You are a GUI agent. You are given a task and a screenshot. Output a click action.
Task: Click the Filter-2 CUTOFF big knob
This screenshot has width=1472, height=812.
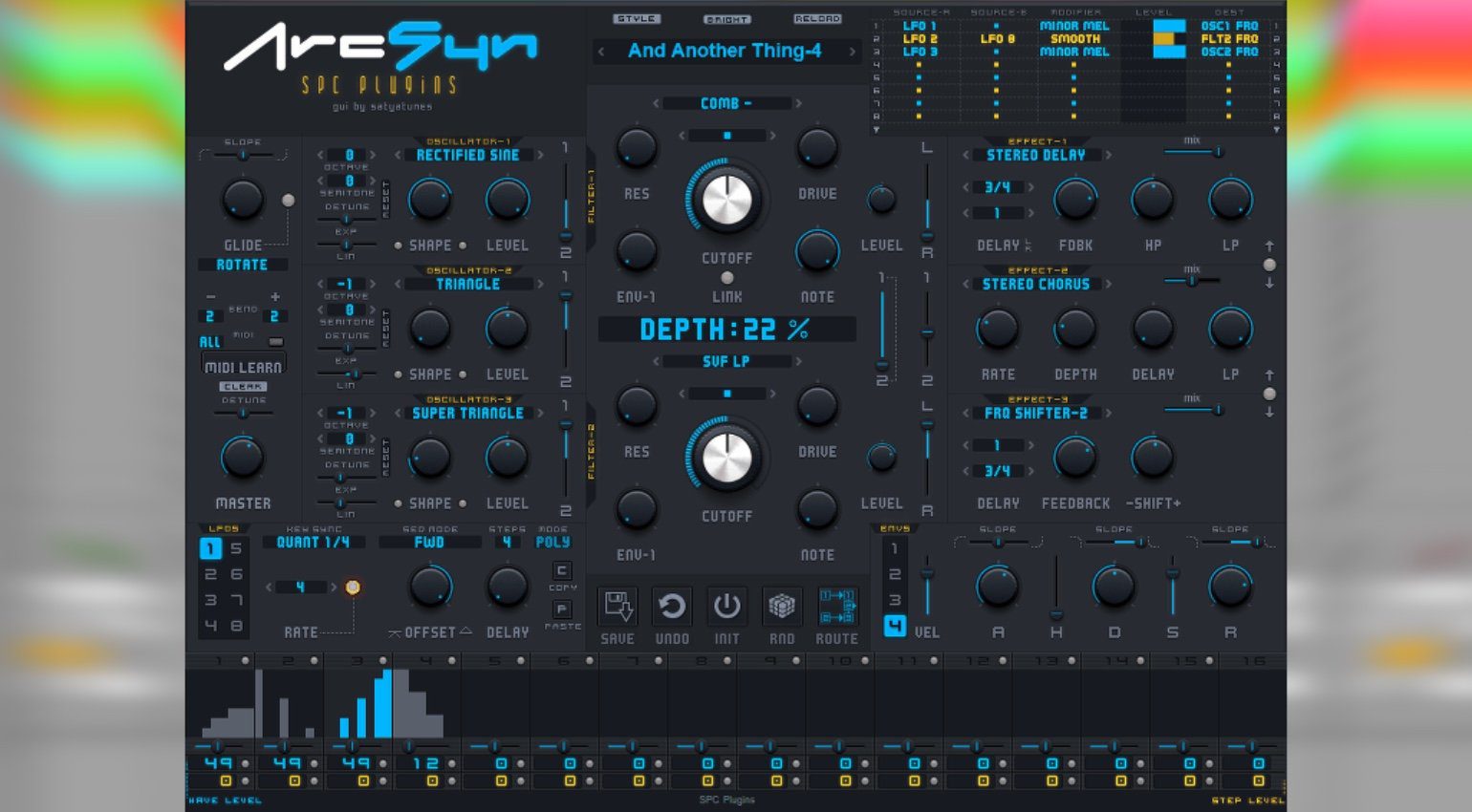726,458
